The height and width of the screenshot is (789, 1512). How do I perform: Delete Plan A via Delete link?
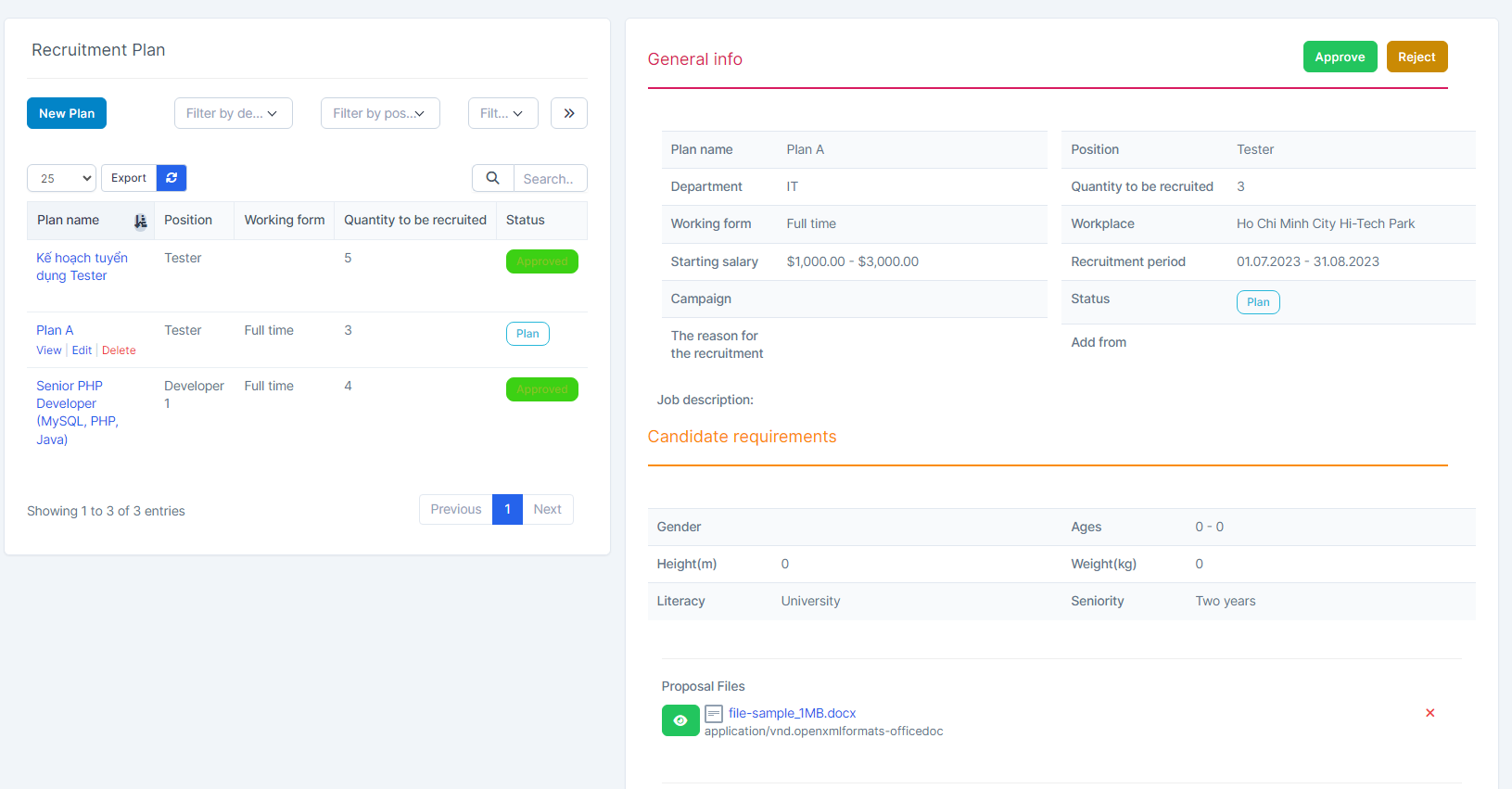(x=119, y=350)
